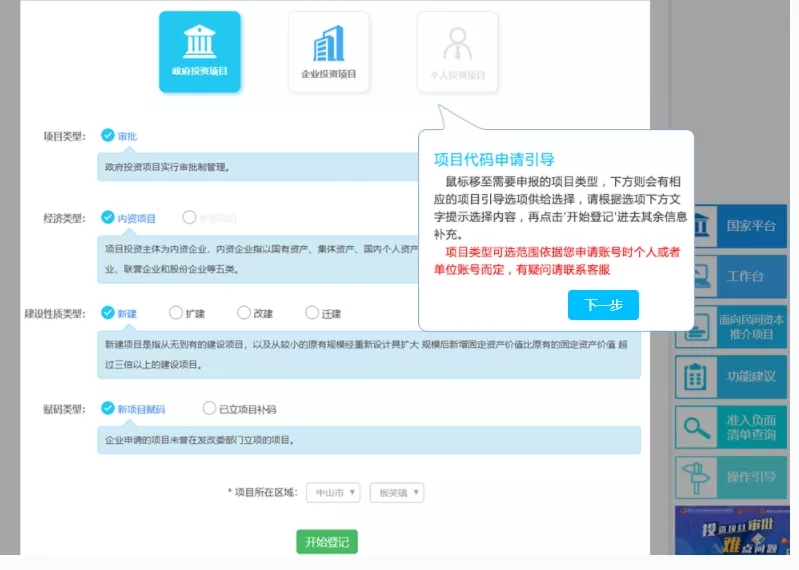The image size is (799, 570).
Task: Open the 国家平台 link text
Action: pyautogui.click(x=751, y=226)
